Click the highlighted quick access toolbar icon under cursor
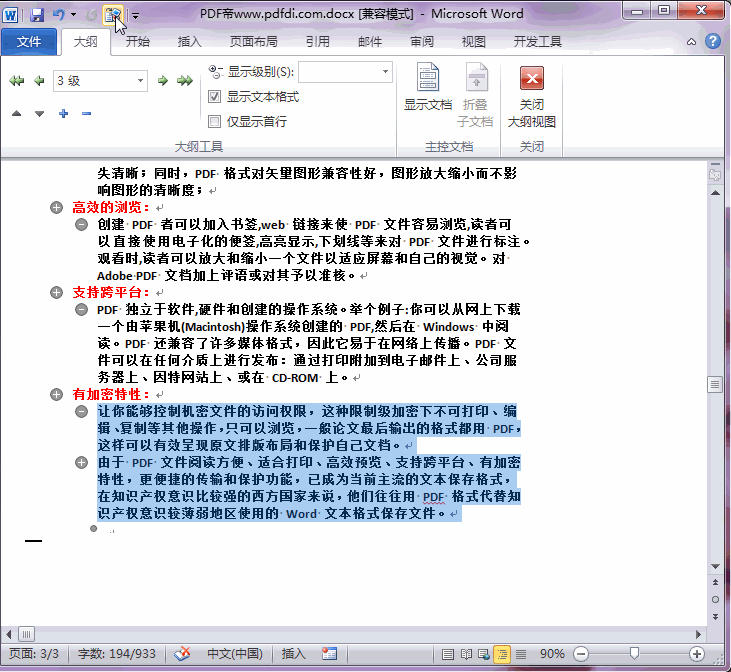The width and height of the screenshot is (731, 672). (112, 15)
